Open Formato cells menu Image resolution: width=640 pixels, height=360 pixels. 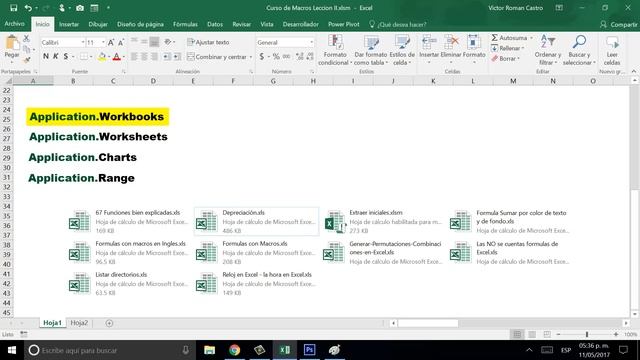(474, 50)
